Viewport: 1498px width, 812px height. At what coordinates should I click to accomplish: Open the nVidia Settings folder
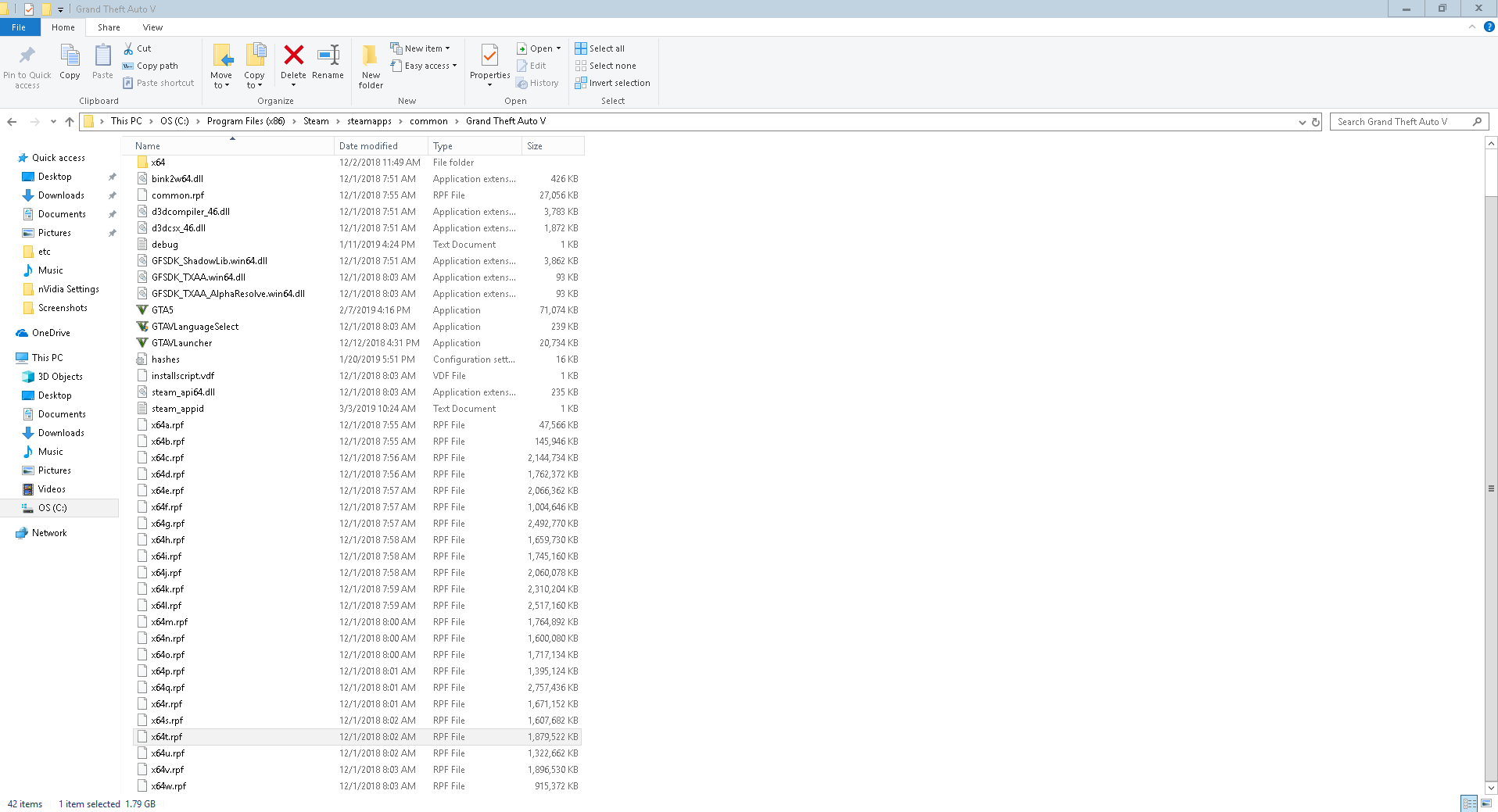click(69, 289)
